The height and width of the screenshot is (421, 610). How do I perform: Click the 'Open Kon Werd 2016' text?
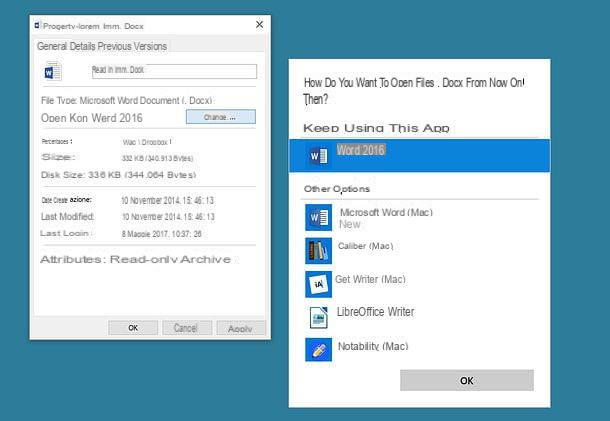pos(92,118)
